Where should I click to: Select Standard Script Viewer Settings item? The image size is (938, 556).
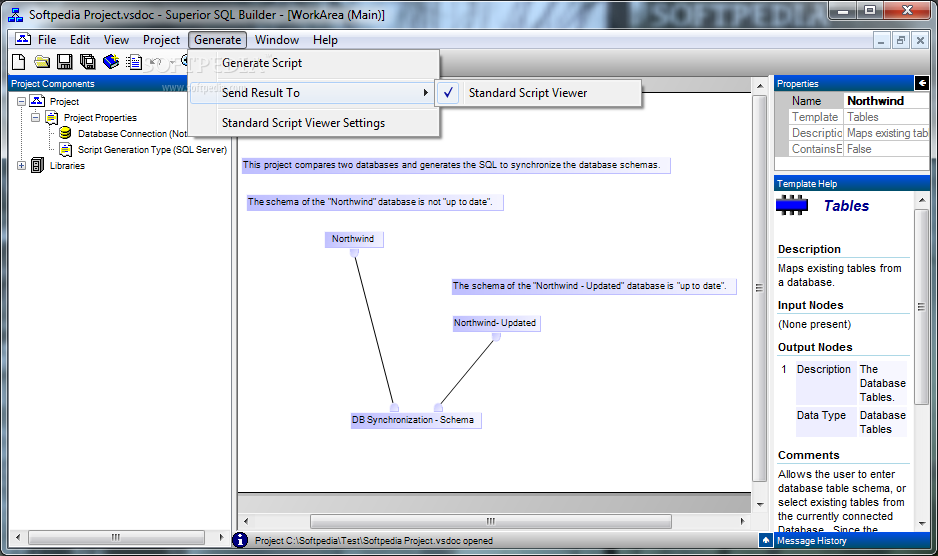(x=315, y=123)
